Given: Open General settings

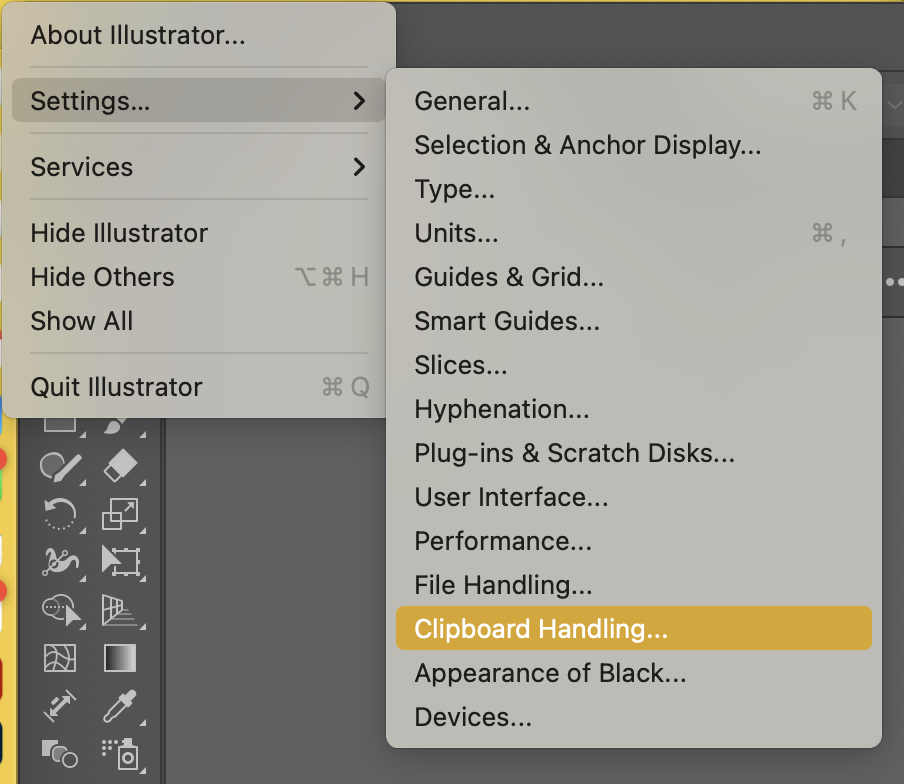Looking at the screenshot, I should [634, 100].
